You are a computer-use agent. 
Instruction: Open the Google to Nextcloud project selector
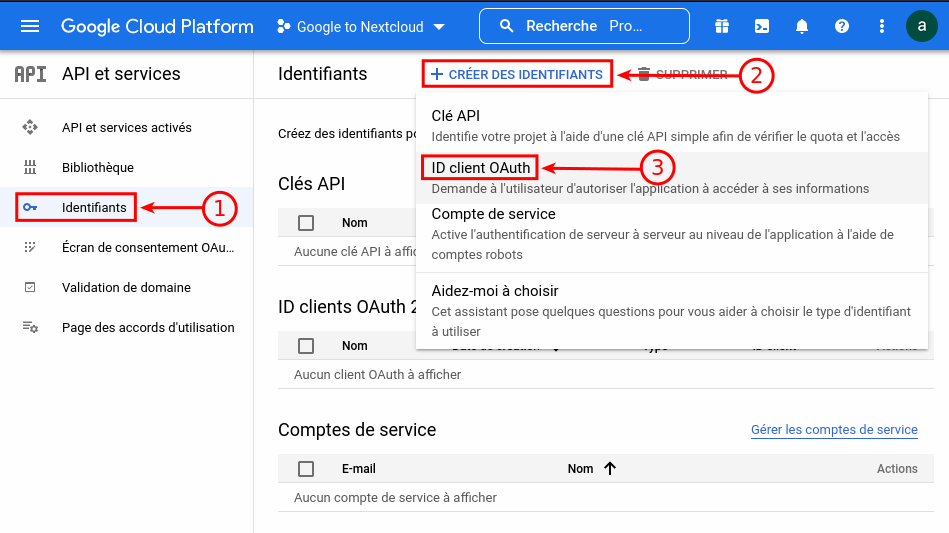(x=361, y=27)
